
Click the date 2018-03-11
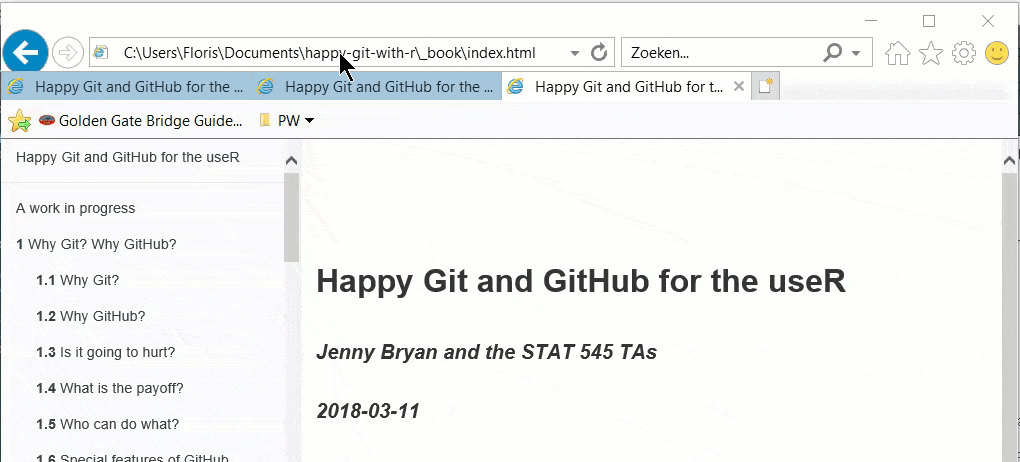click(368, 411)
